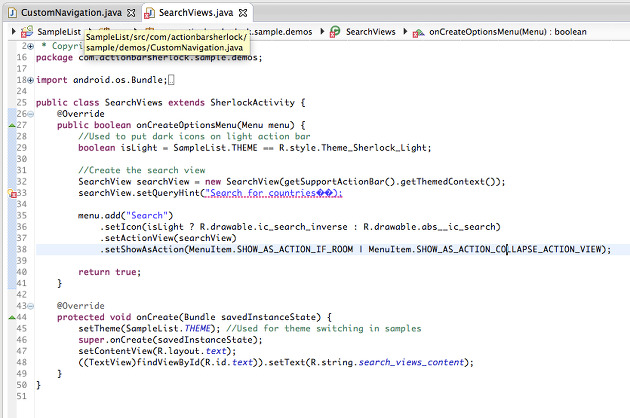Click the error quick-fix marker at line 33
Viewport: 630px width, 418px height.
pyautogui.click(x=12, y=193)
